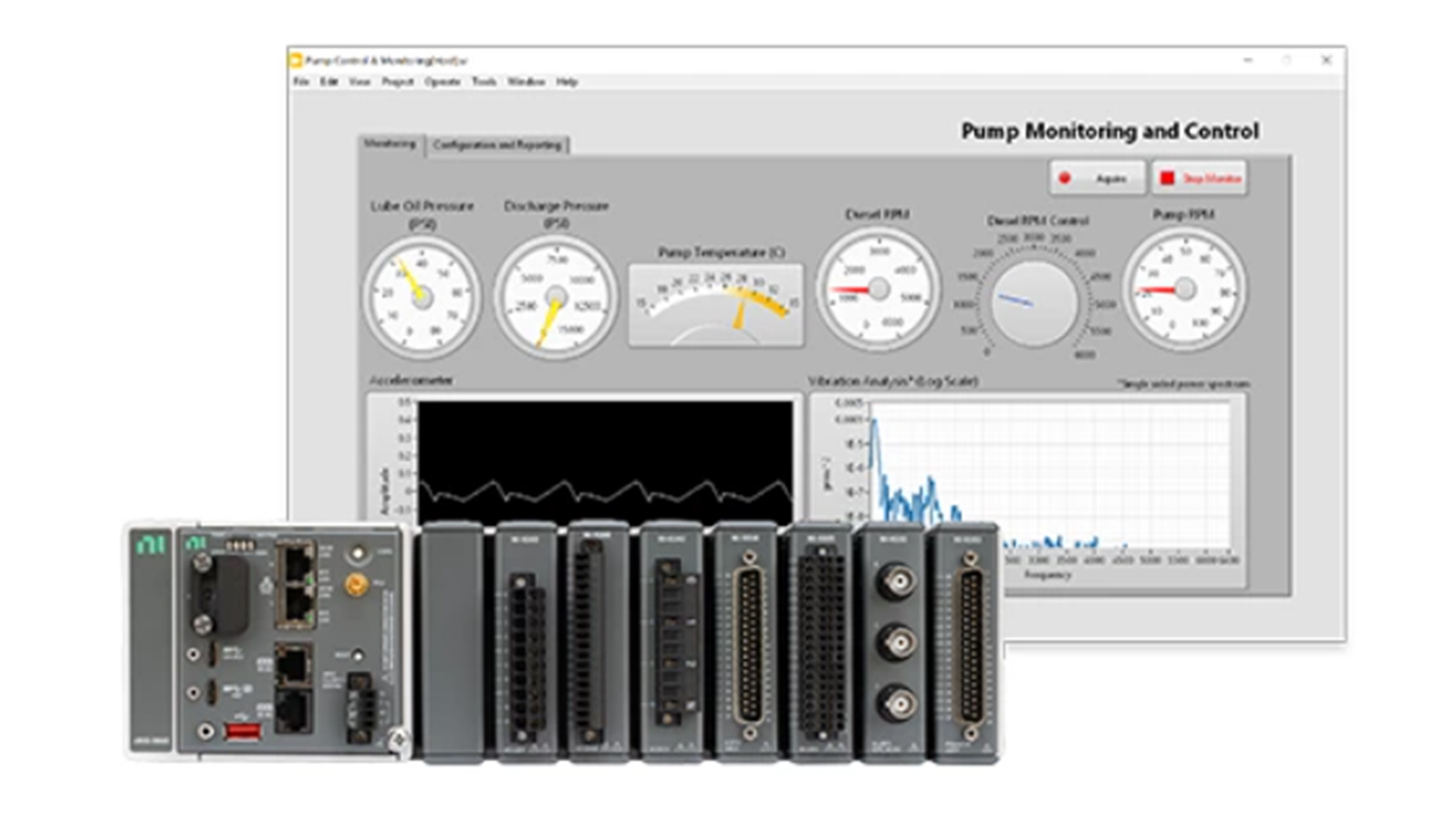This screenshot has width=1456, height=819.
Task: Close the Pump Control window
Action: (x=1326, y=60)
